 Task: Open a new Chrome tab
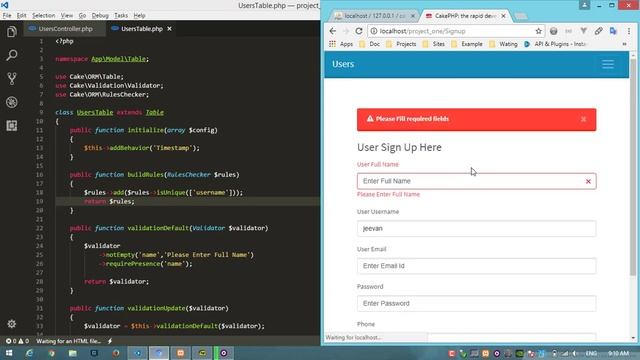click(x=520, y=16)
